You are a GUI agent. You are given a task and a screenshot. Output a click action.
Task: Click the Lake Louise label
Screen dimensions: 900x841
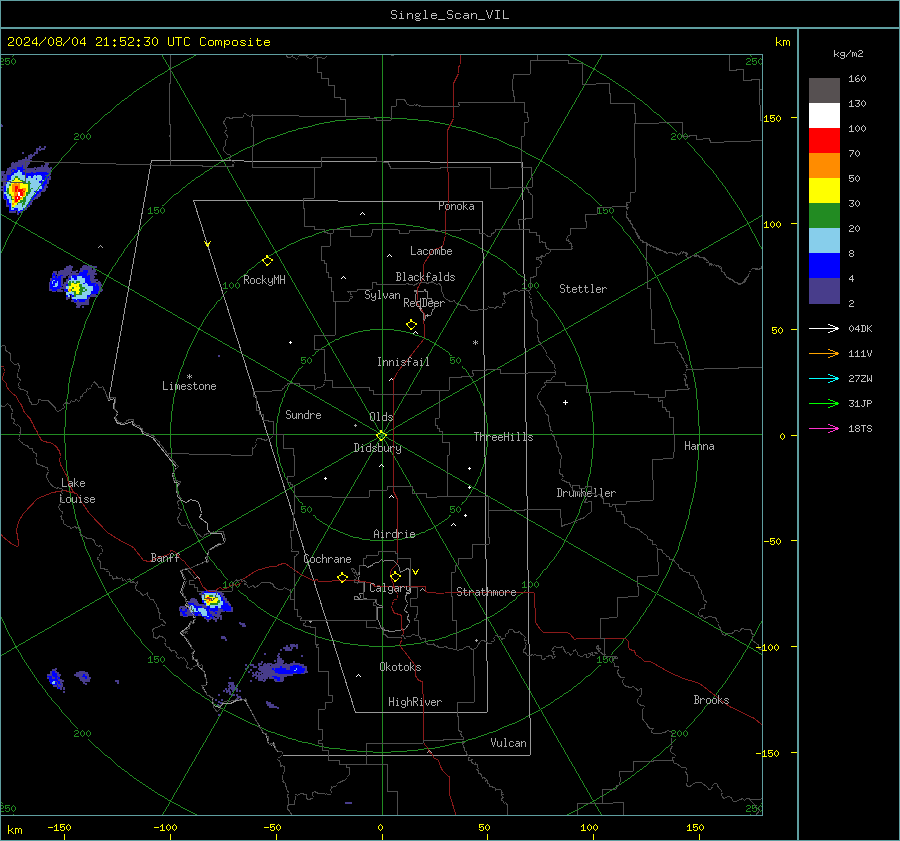coord(77,491)
